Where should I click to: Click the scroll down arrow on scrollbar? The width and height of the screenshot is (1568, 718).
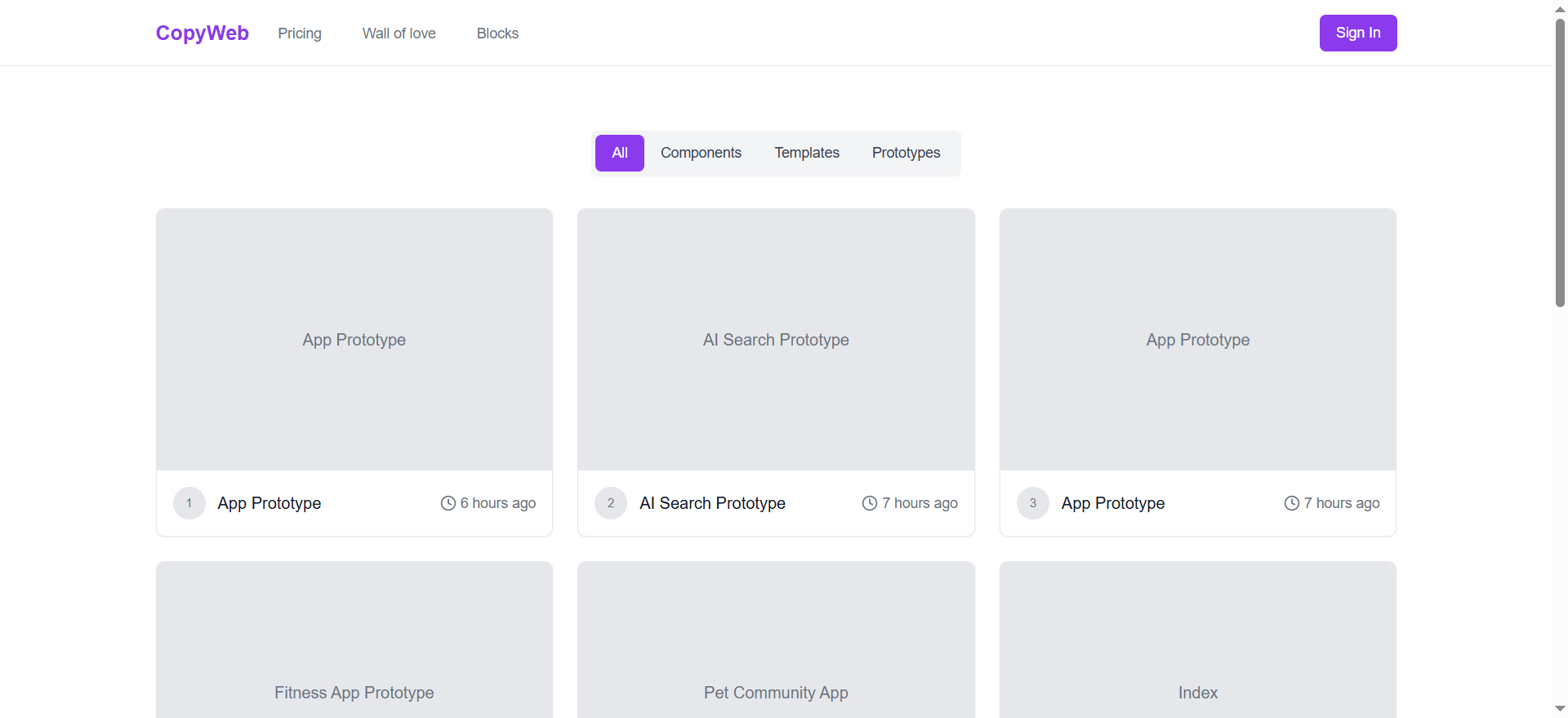pos(1560,709)
